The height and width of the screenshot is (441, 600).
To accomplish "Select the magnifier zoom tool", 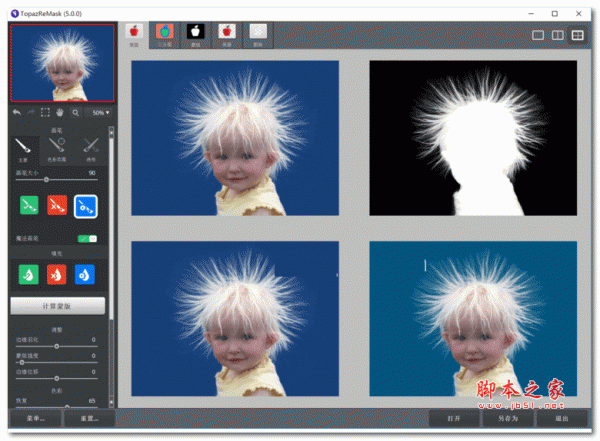I will 76,113.
